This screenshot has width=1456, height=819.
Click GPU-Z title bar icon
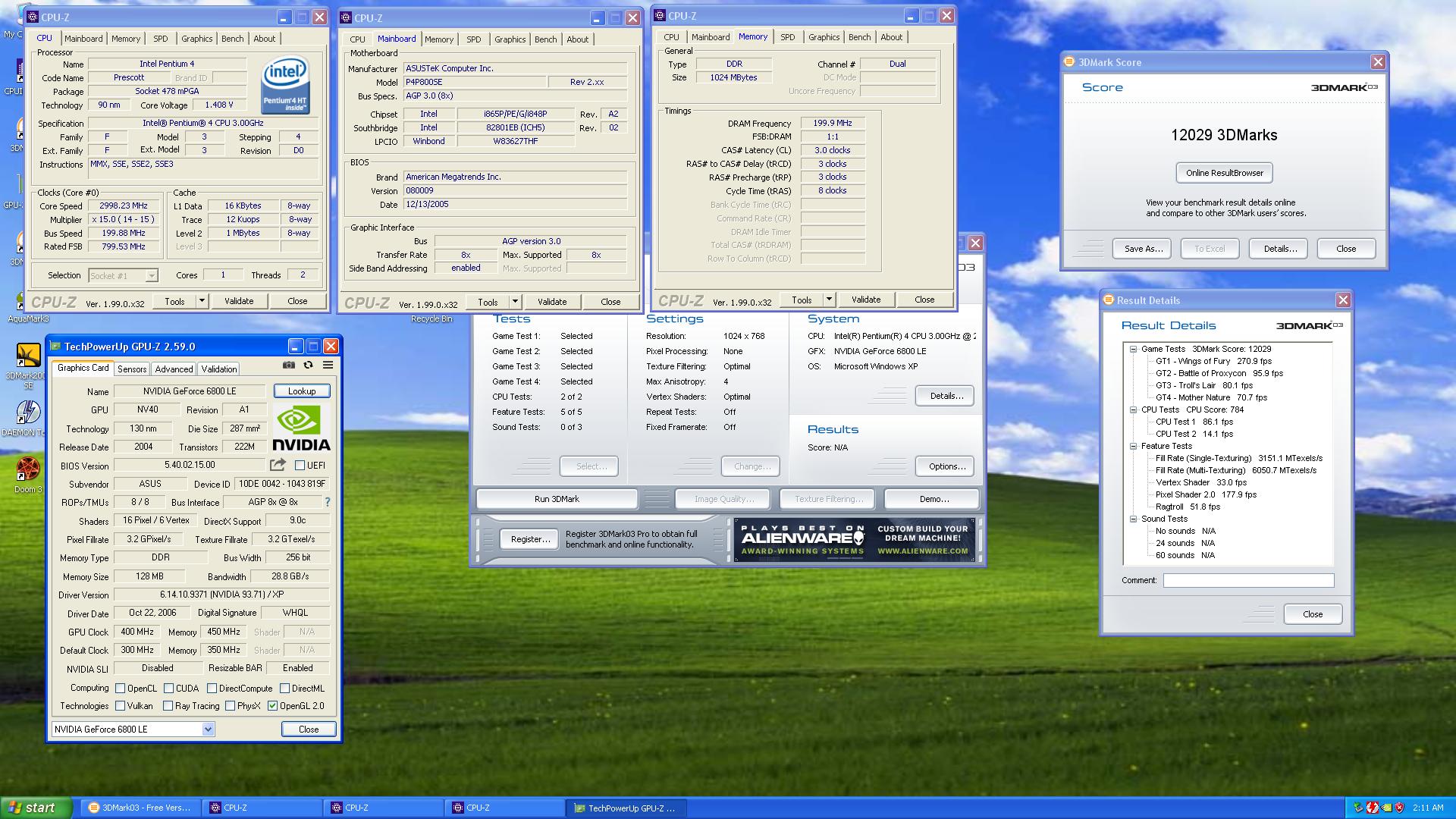(x=55, y=347)
